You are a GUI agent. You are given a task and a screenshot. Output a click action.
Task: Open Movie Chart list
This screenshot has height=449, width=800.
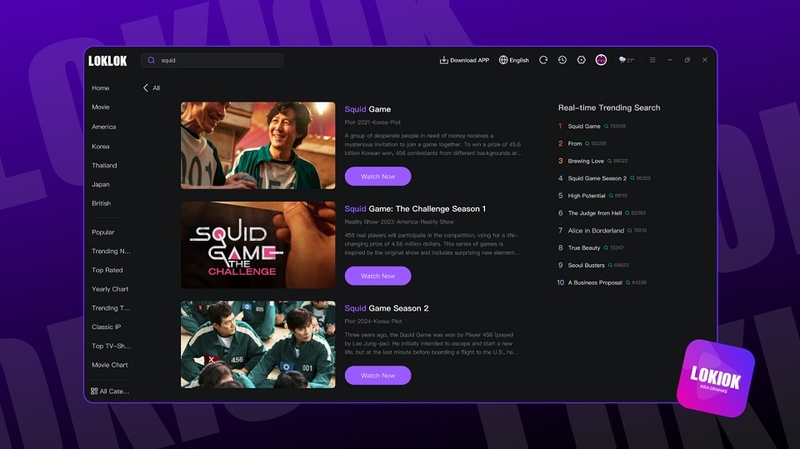click(110, 365)
